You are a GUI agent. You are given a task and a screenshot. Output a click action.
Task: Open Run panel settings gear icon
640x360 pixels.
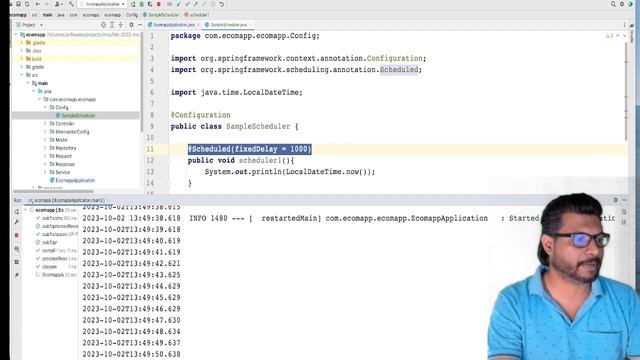pyautogui.click(x=616, y=200)
